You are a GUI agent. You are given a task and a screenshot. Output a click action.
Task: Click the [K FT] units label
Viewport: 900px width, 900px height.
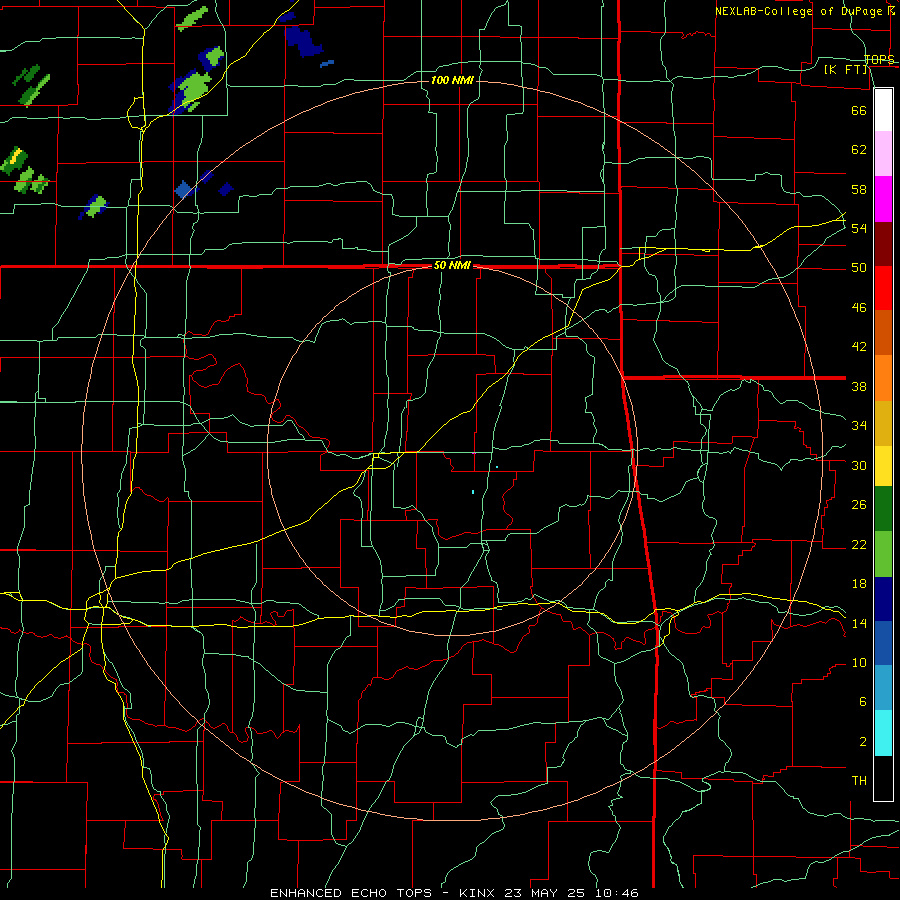coord(845,70)
